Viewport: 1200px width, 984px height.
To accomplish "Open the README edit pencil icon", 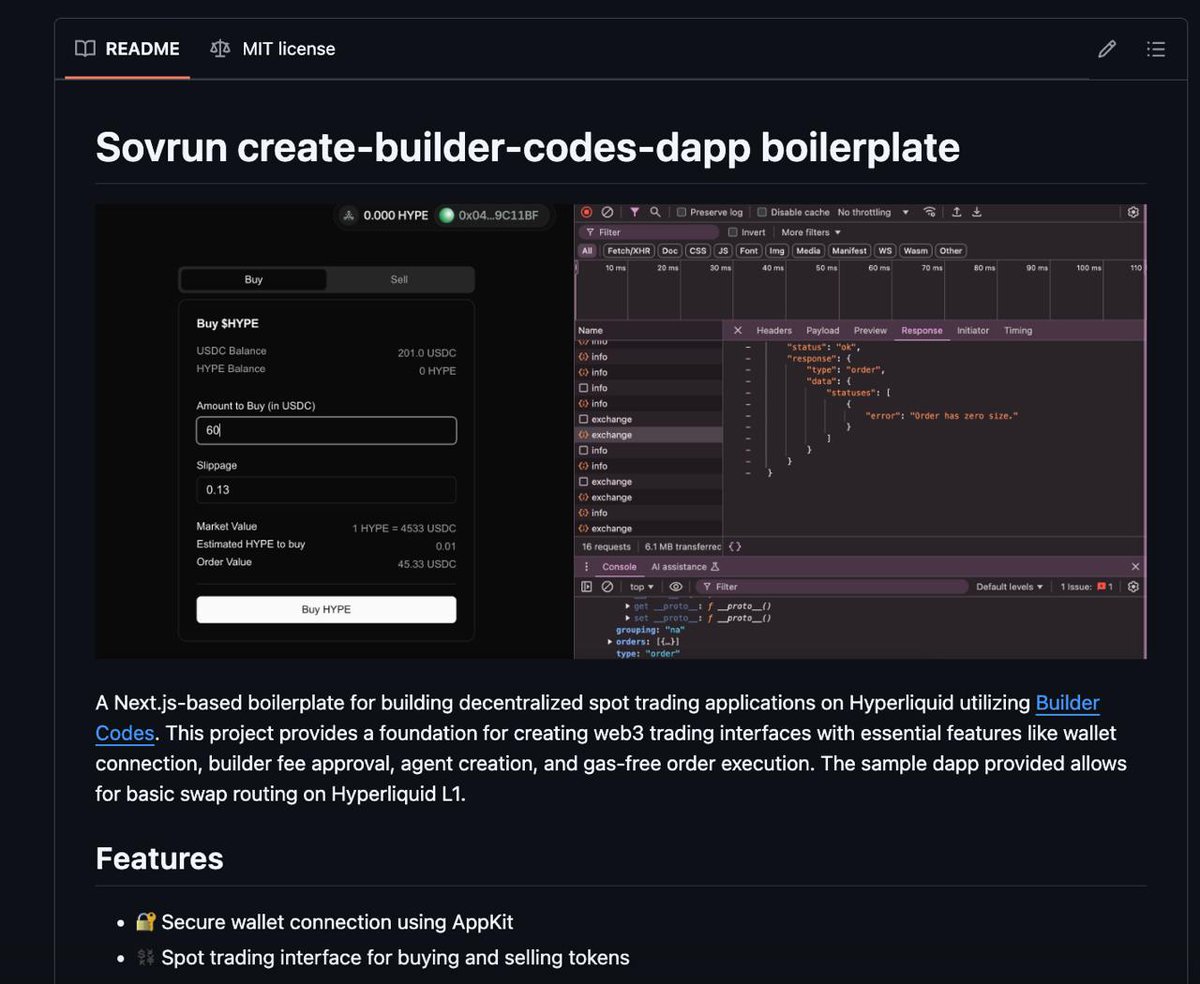I will 1107,48.
